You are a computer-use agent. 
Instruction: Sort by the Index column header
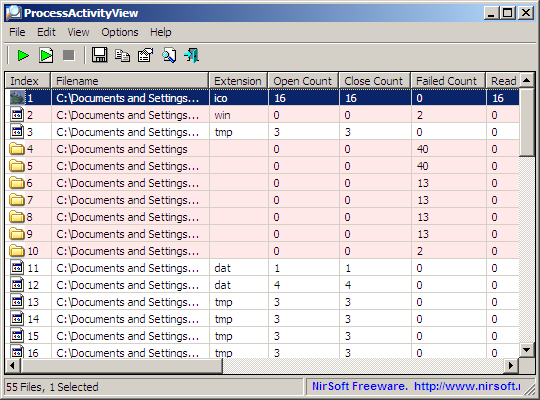tap(28, 81)
